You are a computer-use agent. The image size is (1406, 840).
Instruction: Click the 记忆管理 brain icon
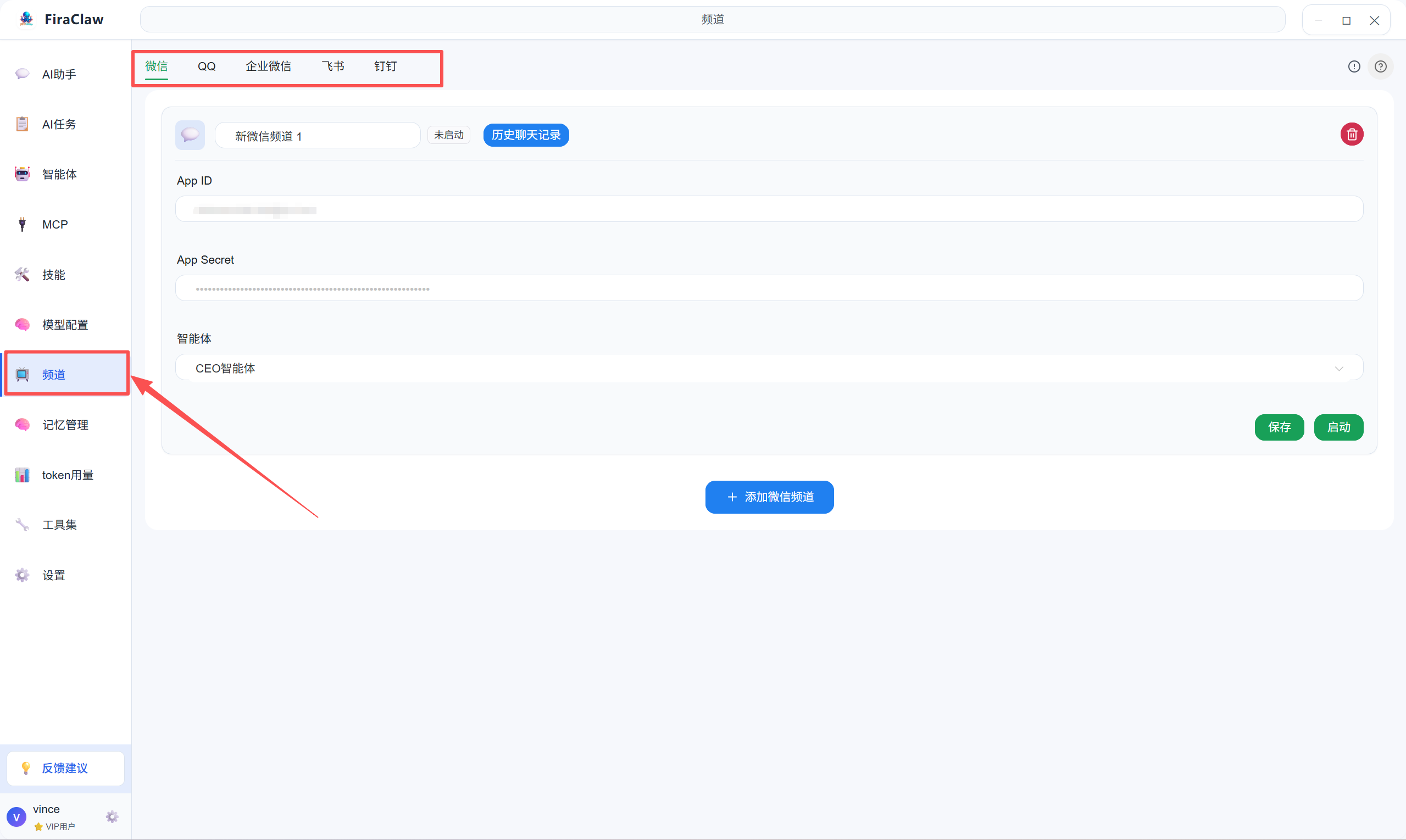pos(22,425)
